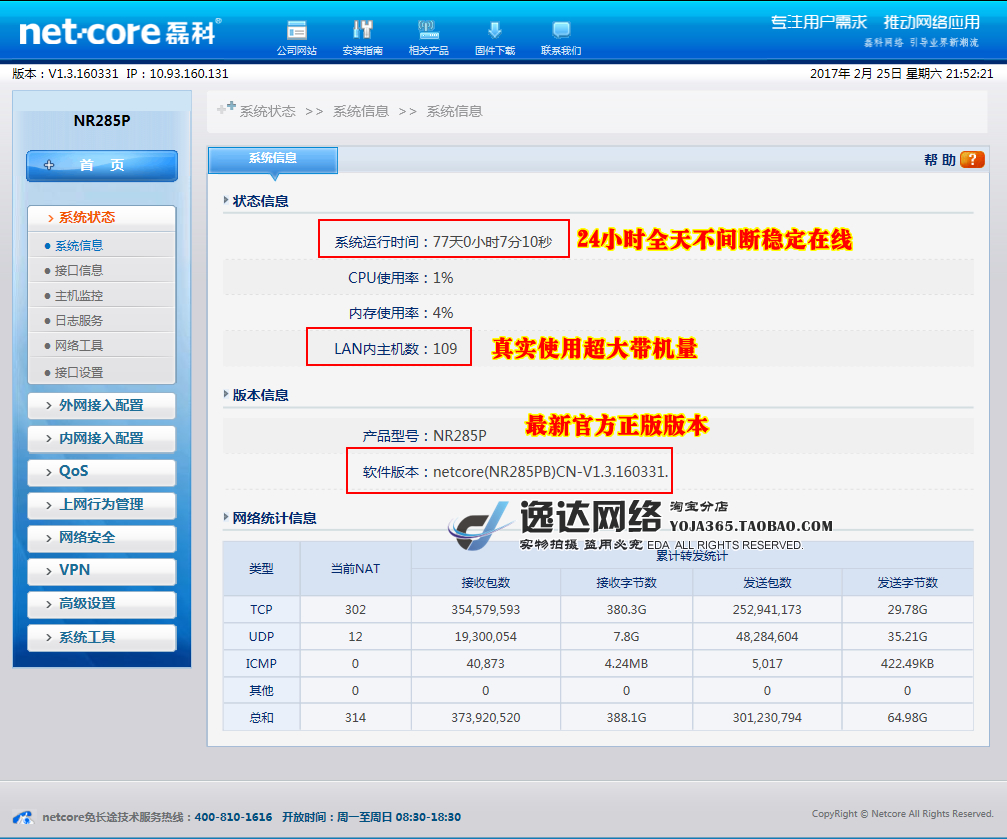Screen dimensions: 1007x839
Task: Click total received bytes 388.1G
Action: coord(626,718)
